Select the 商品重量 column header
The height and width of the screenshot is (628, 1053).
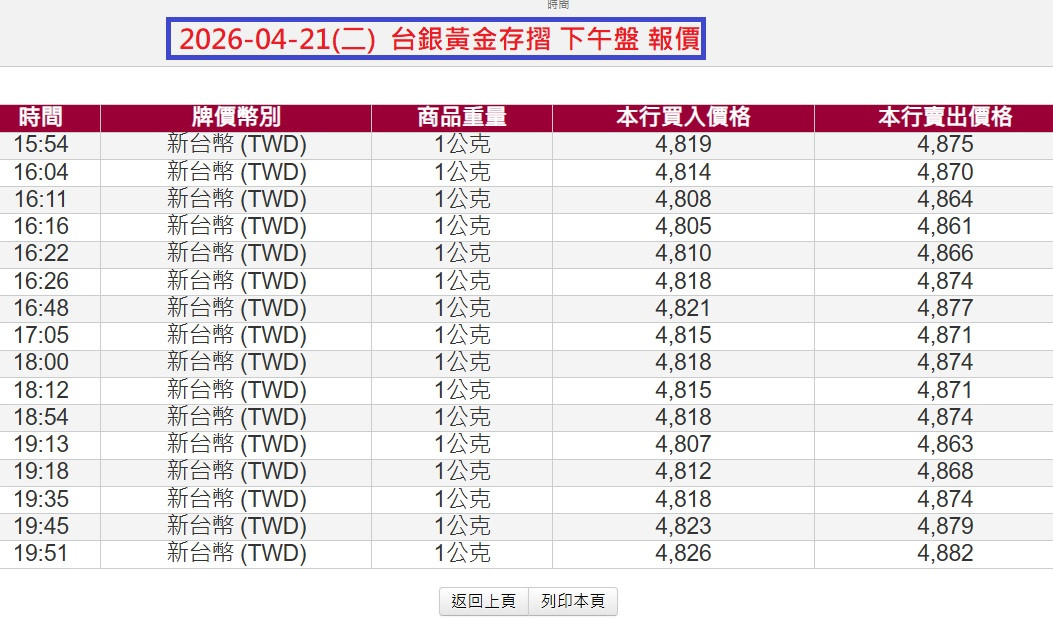click(462, 117)
